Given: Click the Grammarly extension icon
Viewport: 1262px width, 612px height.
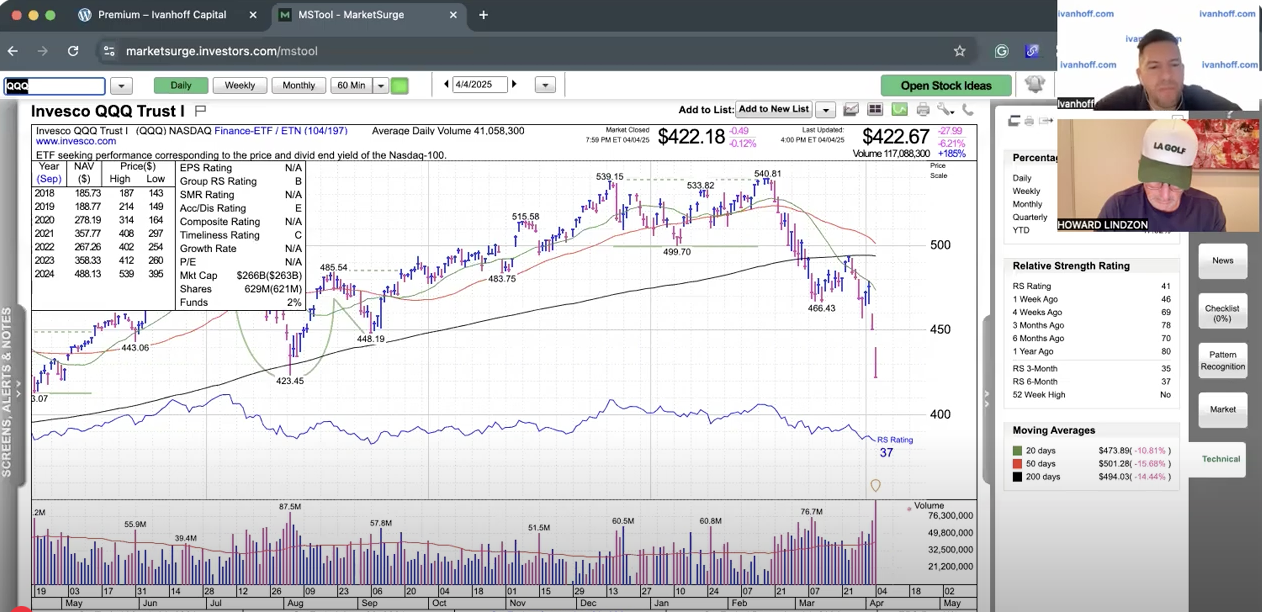Looking at the screenshot, I should click(1002, 51).
